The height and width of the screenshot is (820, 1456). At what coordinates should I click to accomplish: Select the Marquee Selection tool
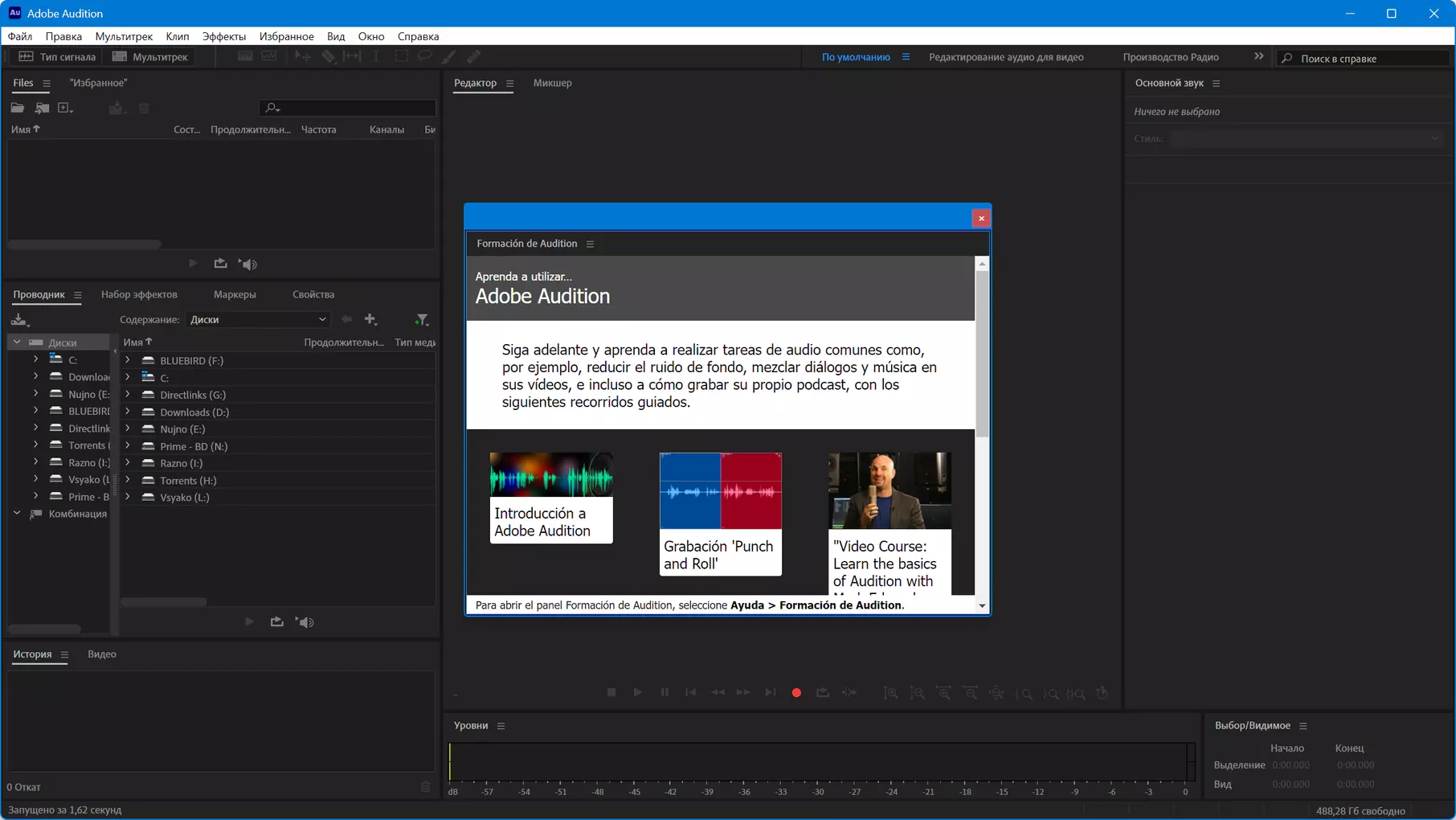[401, 56]
